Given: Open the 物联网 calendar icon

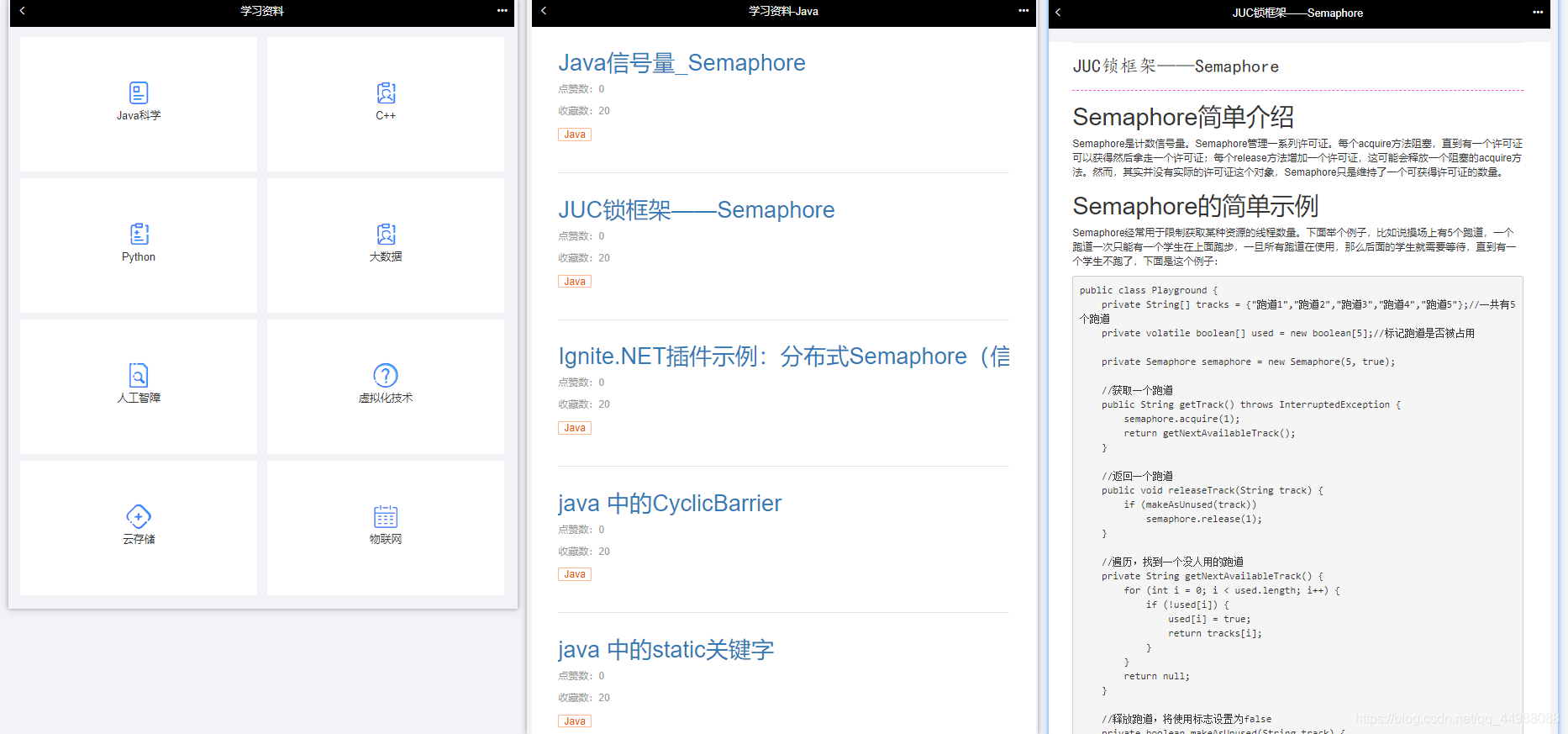Looking at the screenshot, I should 386,516.
